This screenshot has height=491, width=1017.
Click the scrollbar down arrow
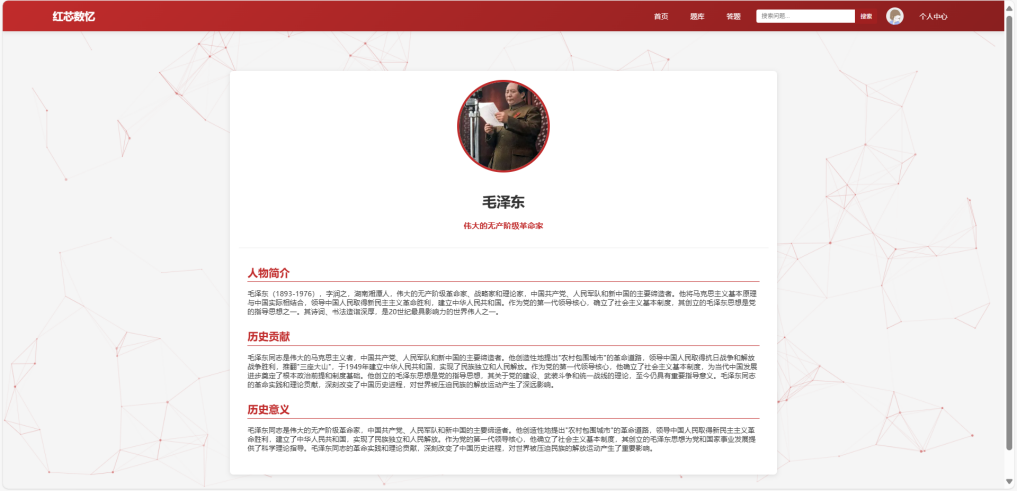tap(1010, 485)
